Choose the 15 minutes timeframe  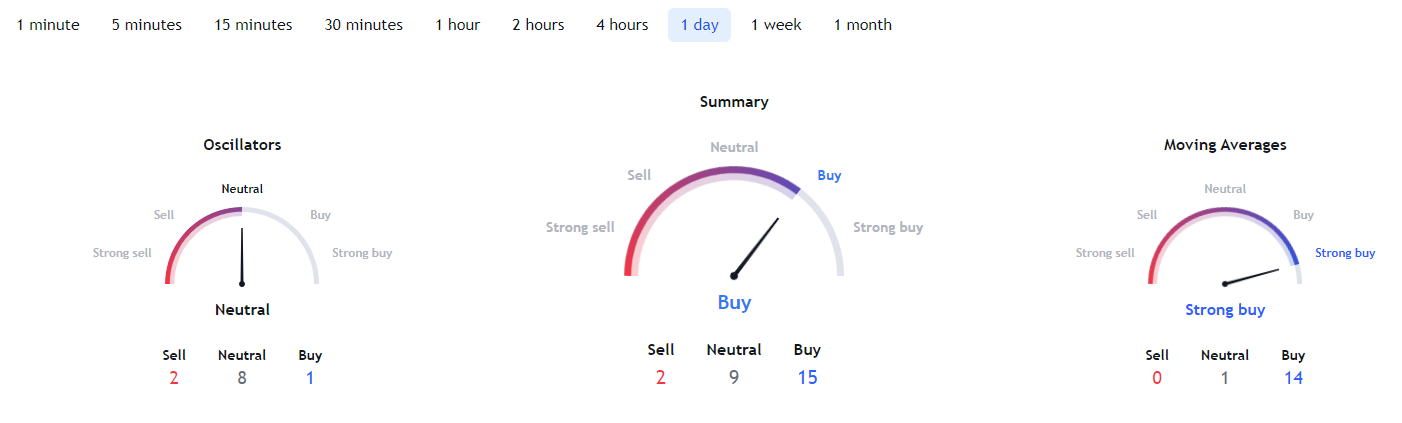point(253,25)
